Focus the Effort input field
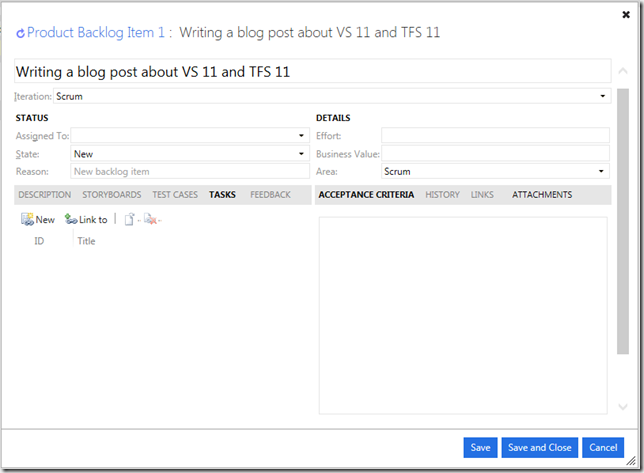This screenshot has width=644, height=473. 495,135
